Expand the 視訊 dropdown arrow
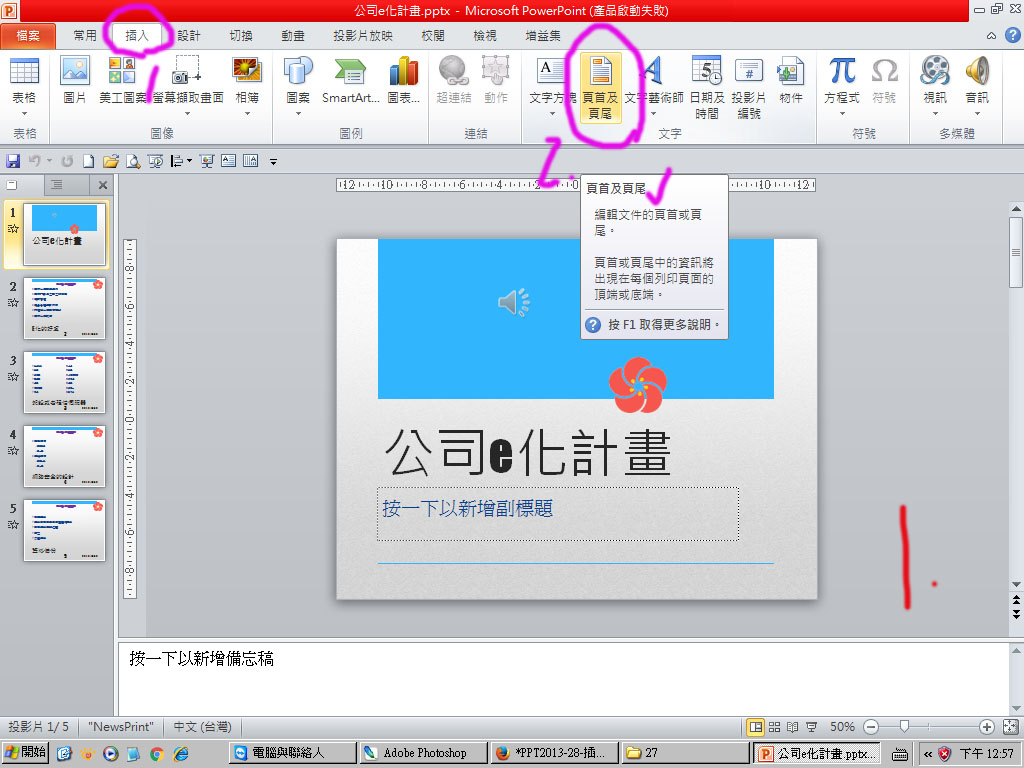 coord(935,114)
